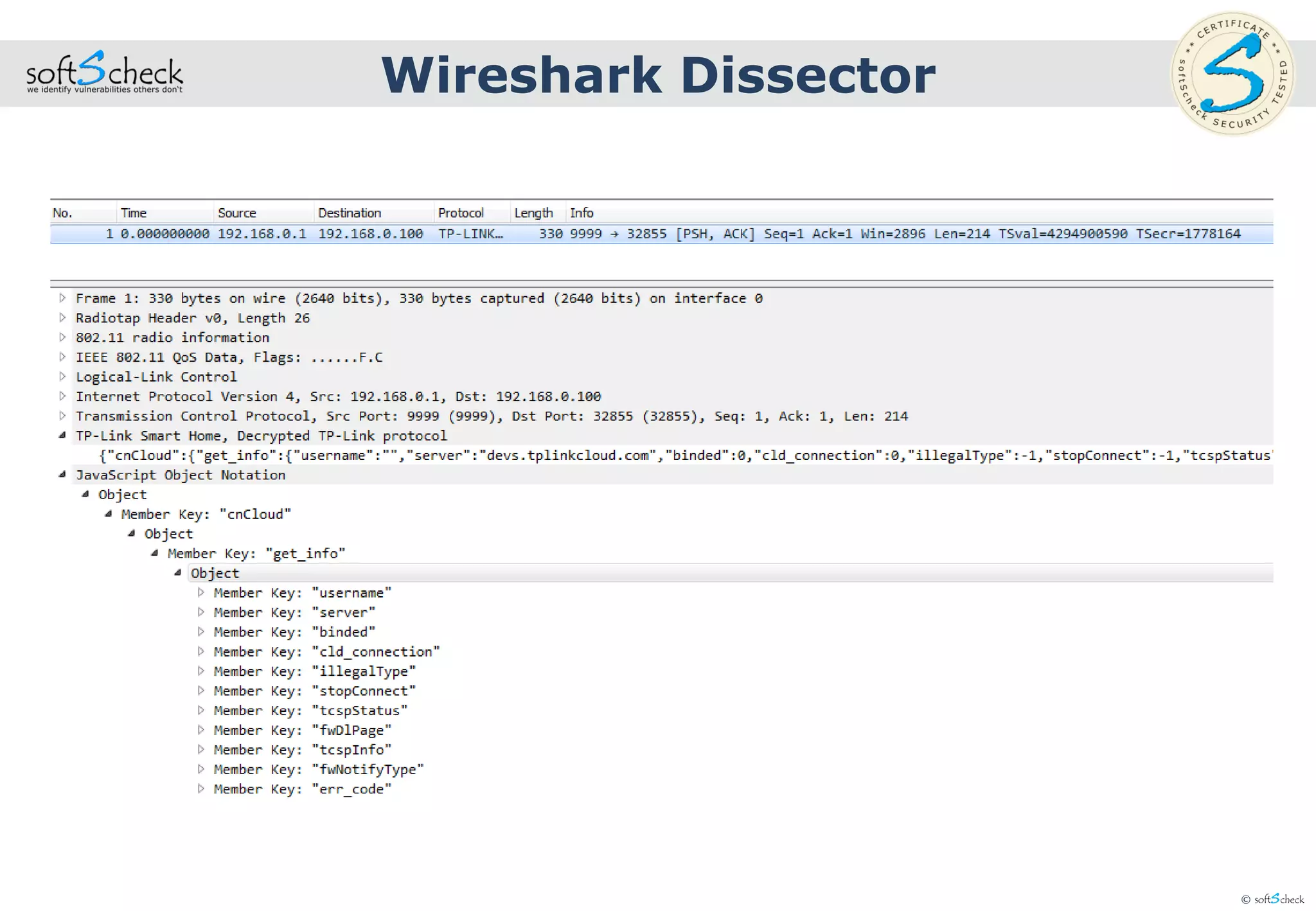
Task: Click the length value 330 cell
Action: (551, 234)
